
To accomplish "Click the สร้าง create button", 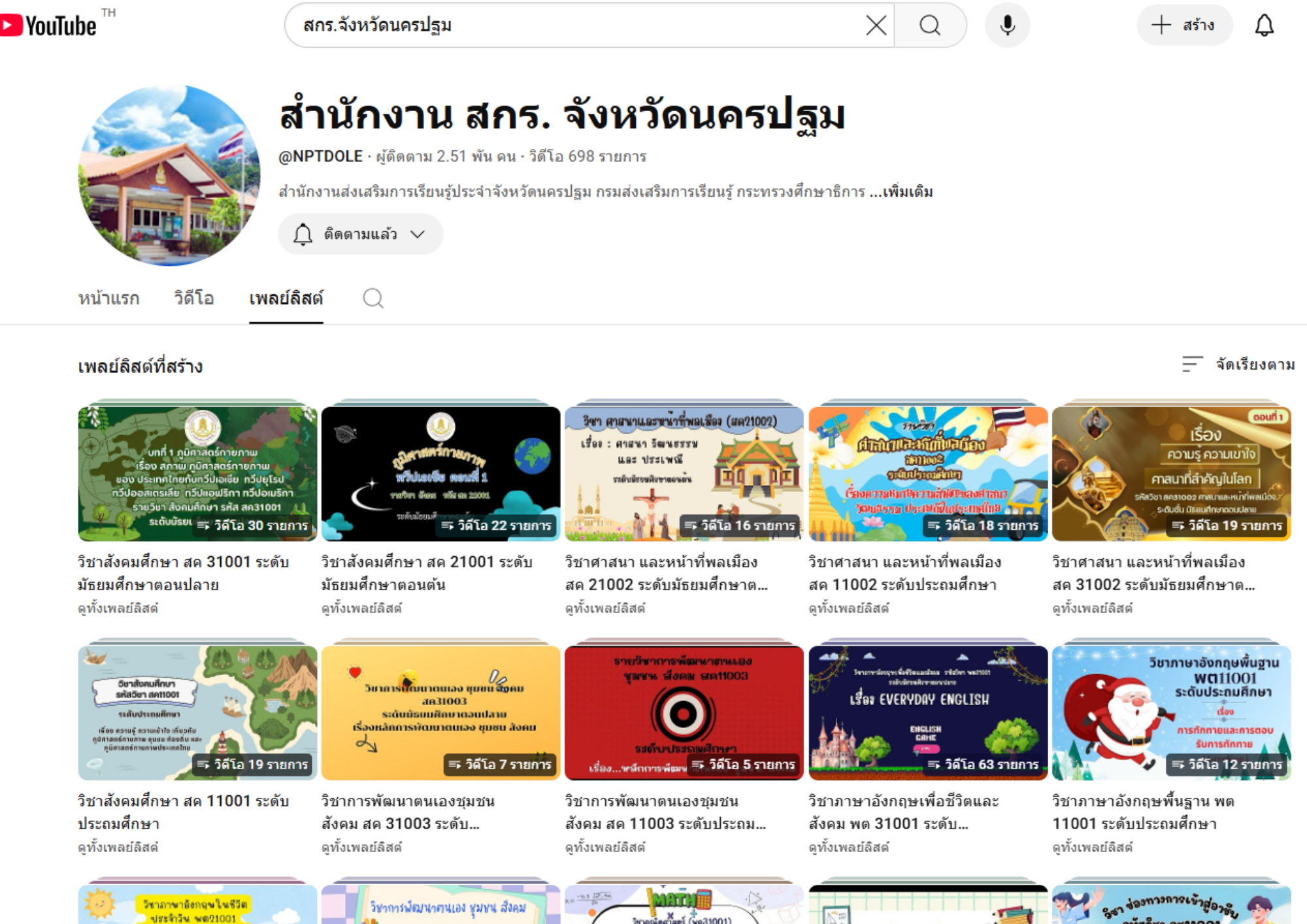I will pos(1185,25).
